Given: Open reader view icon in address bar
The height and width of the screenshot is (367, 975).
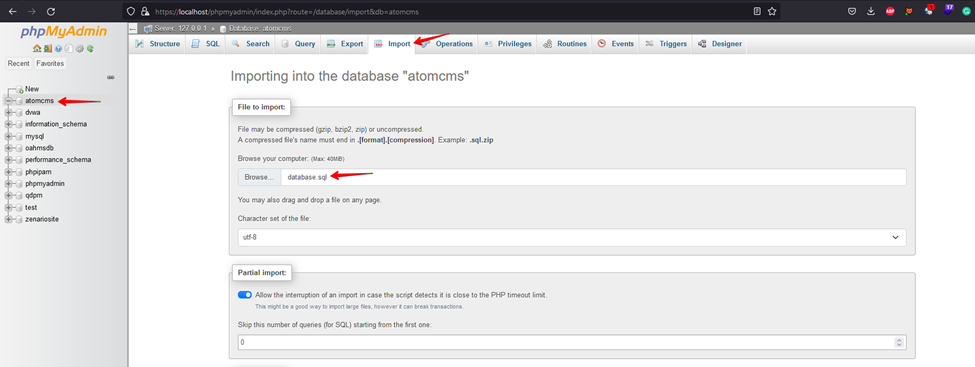Looking at the screenshot, I should [x=757, y=11].
